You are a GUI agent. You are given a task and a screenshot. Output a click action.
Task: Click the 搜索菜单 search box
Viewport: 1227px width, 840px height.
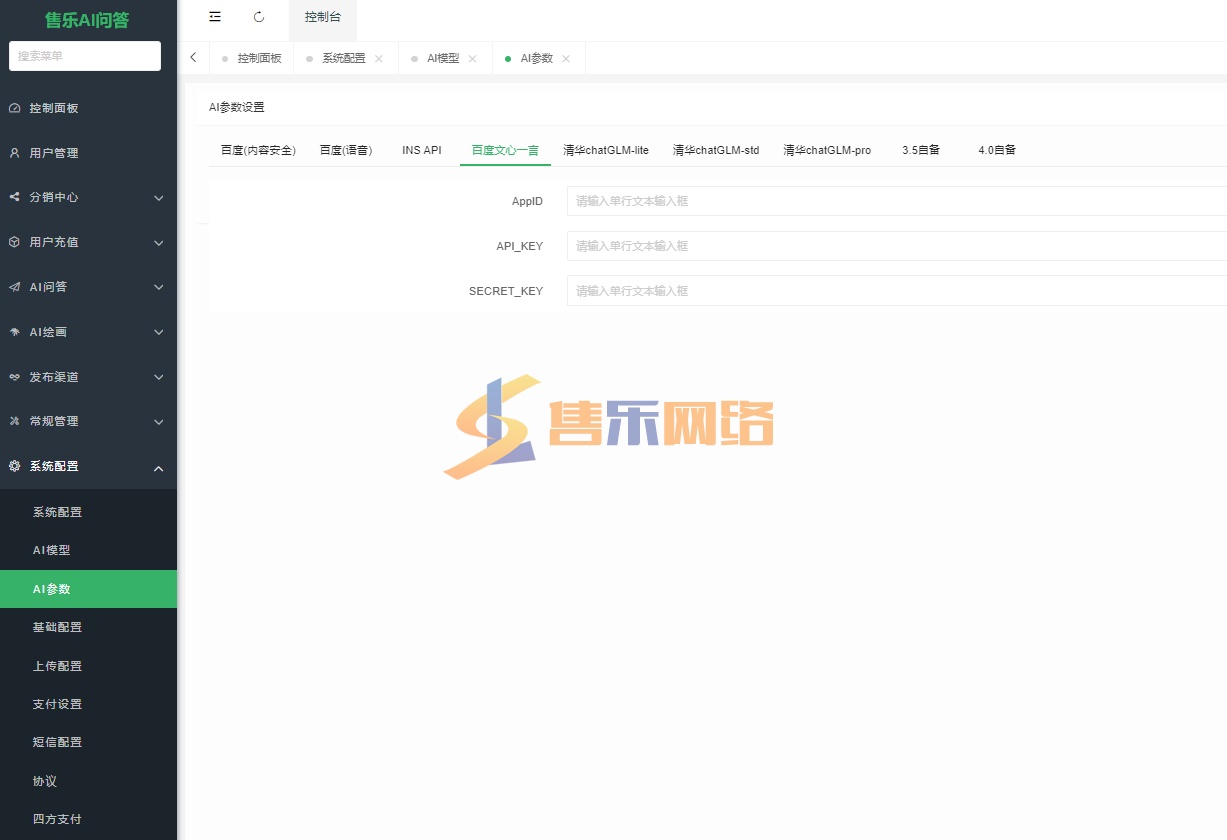point(85,56)
